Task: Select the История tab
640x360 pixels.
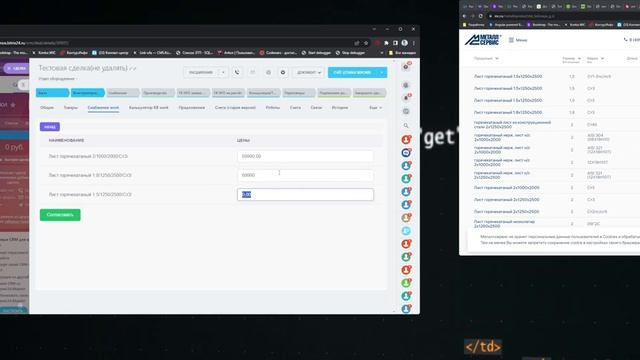Action: 340,108
